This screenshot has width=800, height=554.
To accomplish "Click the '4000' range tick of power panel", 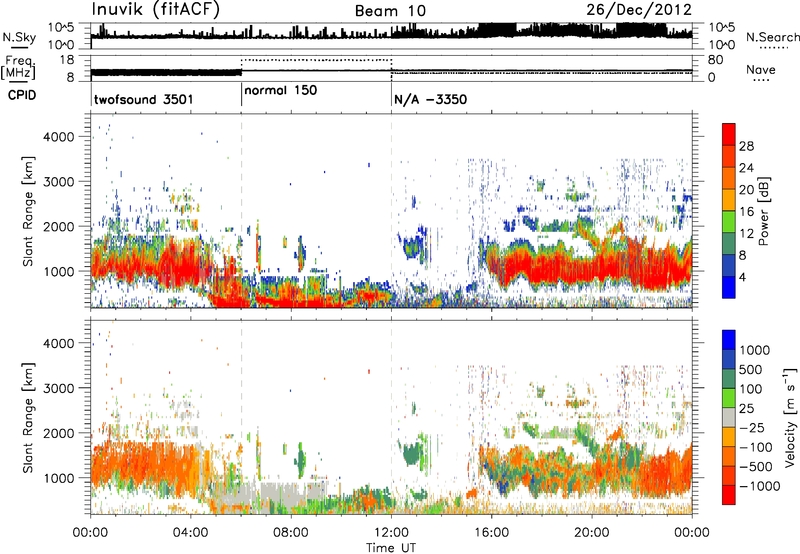I will pos(58,137).
